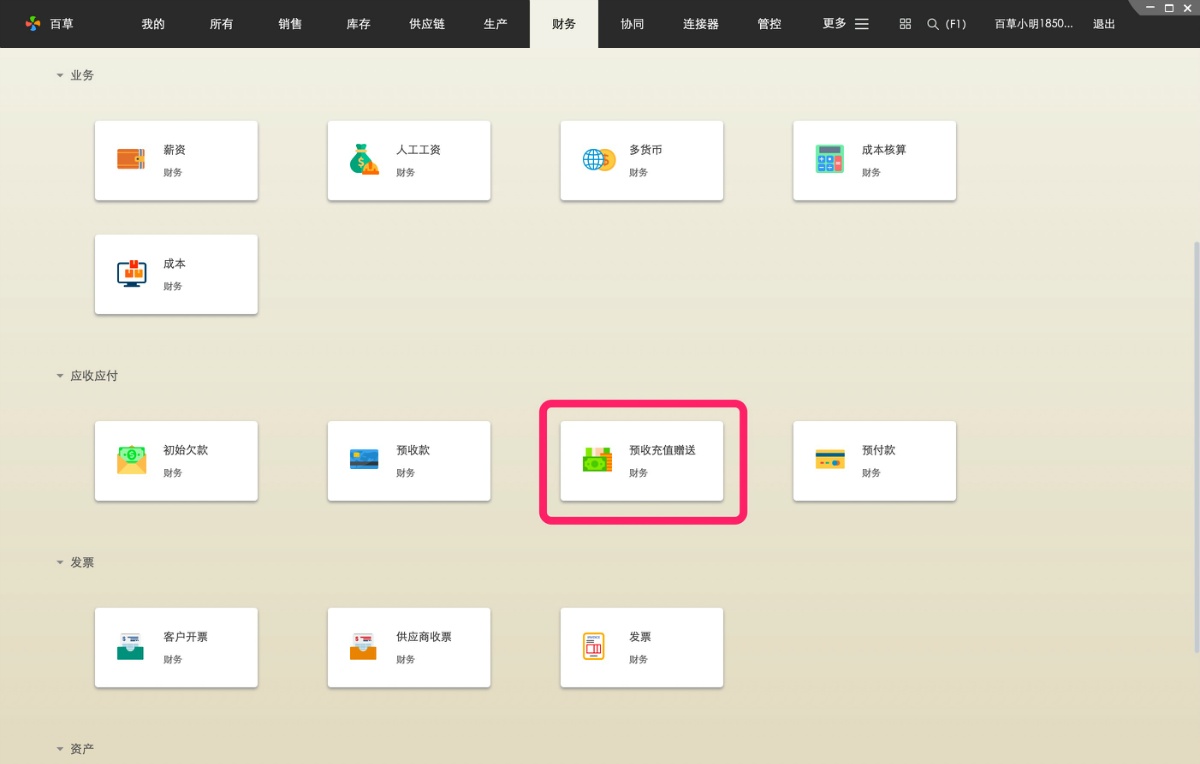Click the vertical scrollbar thumb

[1195, 445]
